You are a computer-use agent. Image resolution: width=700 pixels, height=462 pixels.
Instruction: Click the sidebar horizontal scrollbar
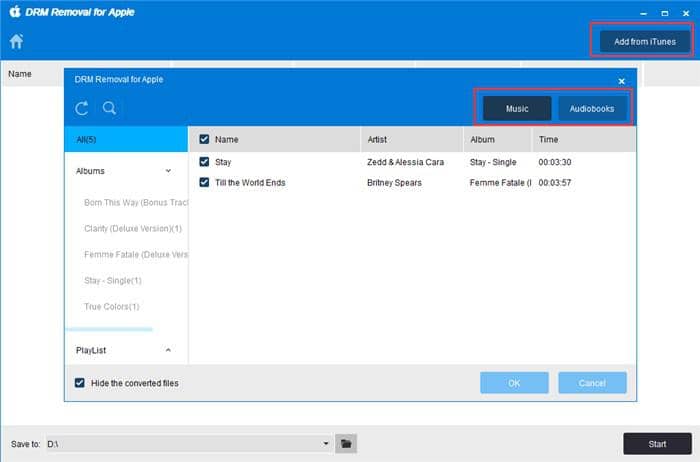coord(109,329)
